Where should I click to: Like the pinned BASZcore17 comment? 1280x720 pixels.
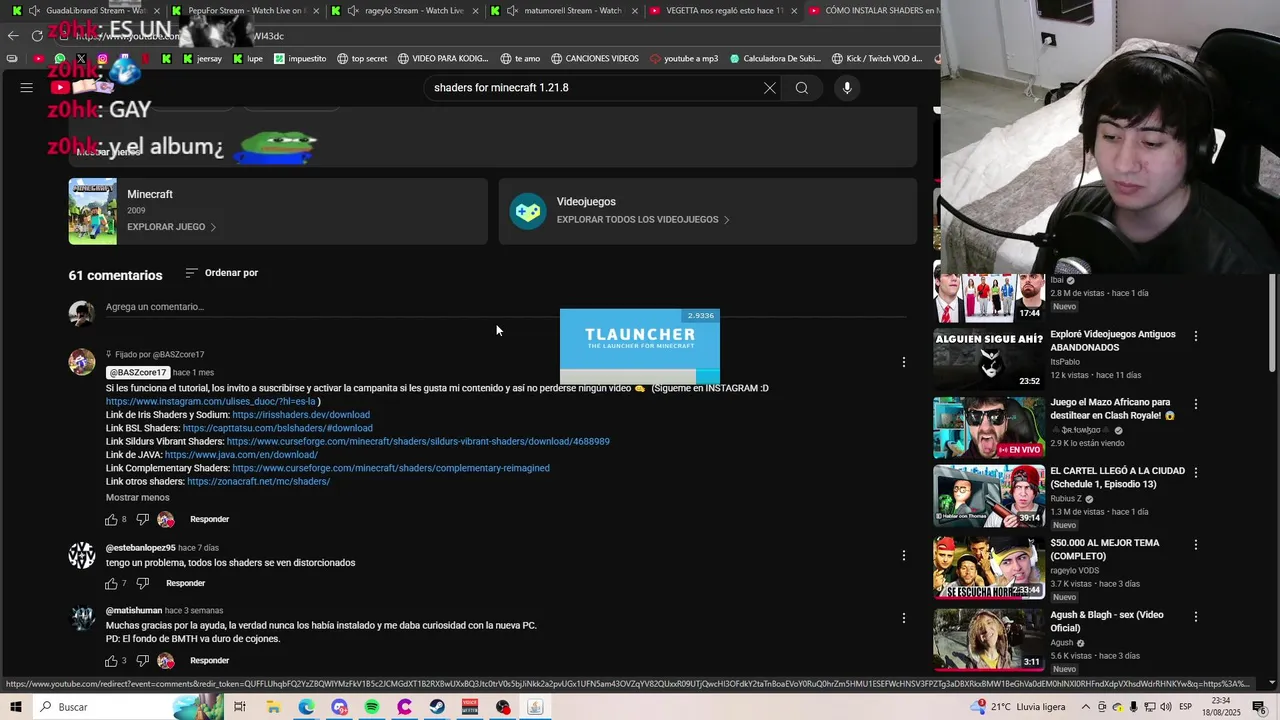click(x=112, y=520)
